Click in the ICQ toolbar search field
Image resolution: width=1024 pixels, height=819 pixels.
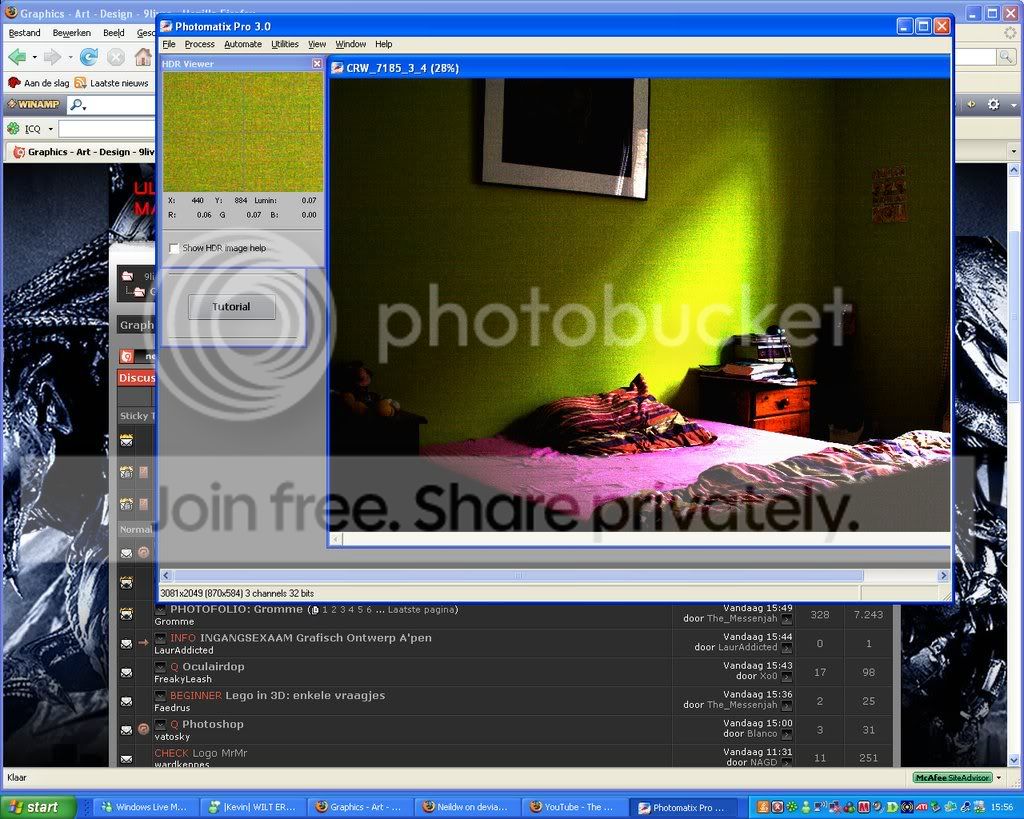click(x=107, y=129)
